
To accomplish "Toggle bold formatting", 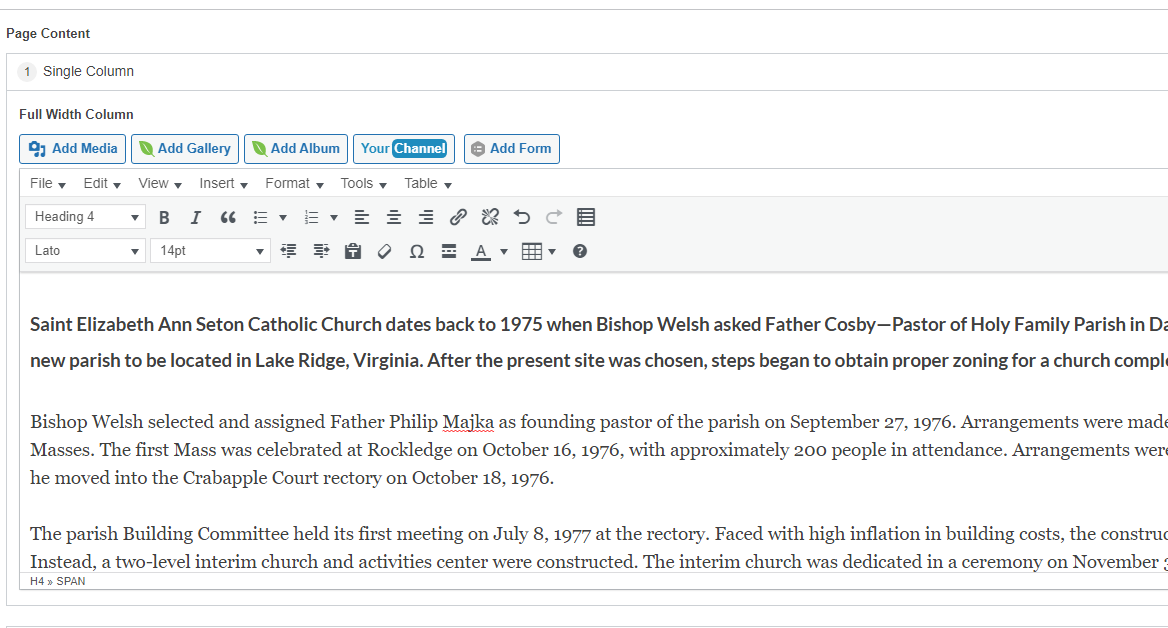I will point(165,218).
